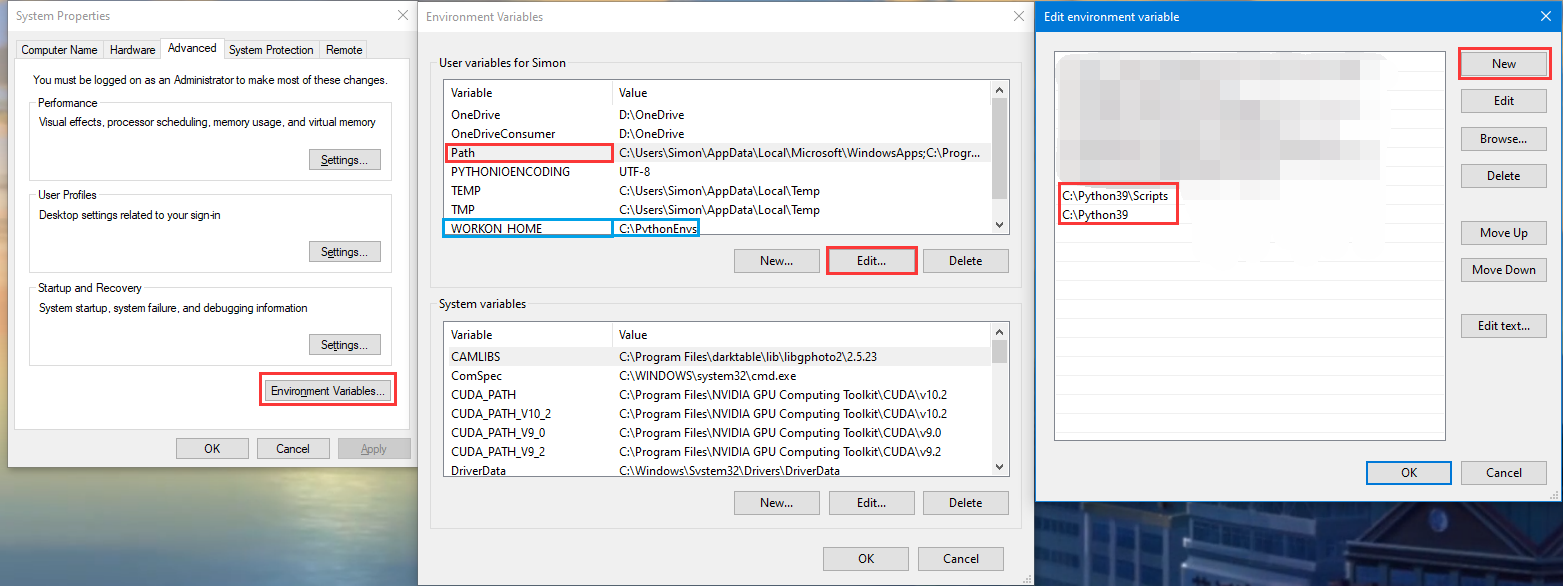The width and height of the screenshot is (1563, 586).
Task: Open the Environment Variables dialog button
Action: tap(327, 390)
